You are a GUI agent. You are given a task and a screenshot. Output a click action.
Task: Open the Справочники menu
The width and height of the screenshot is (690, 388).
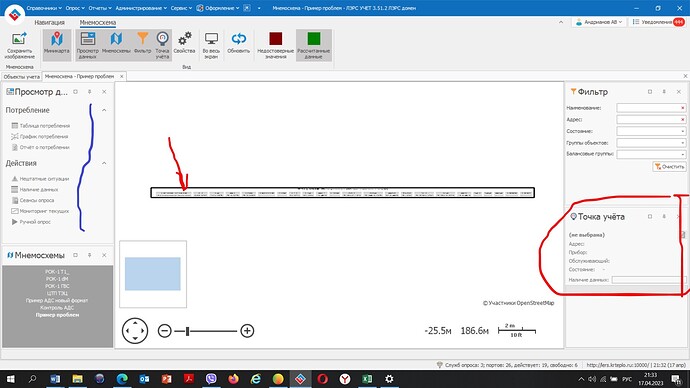point(44,8)
